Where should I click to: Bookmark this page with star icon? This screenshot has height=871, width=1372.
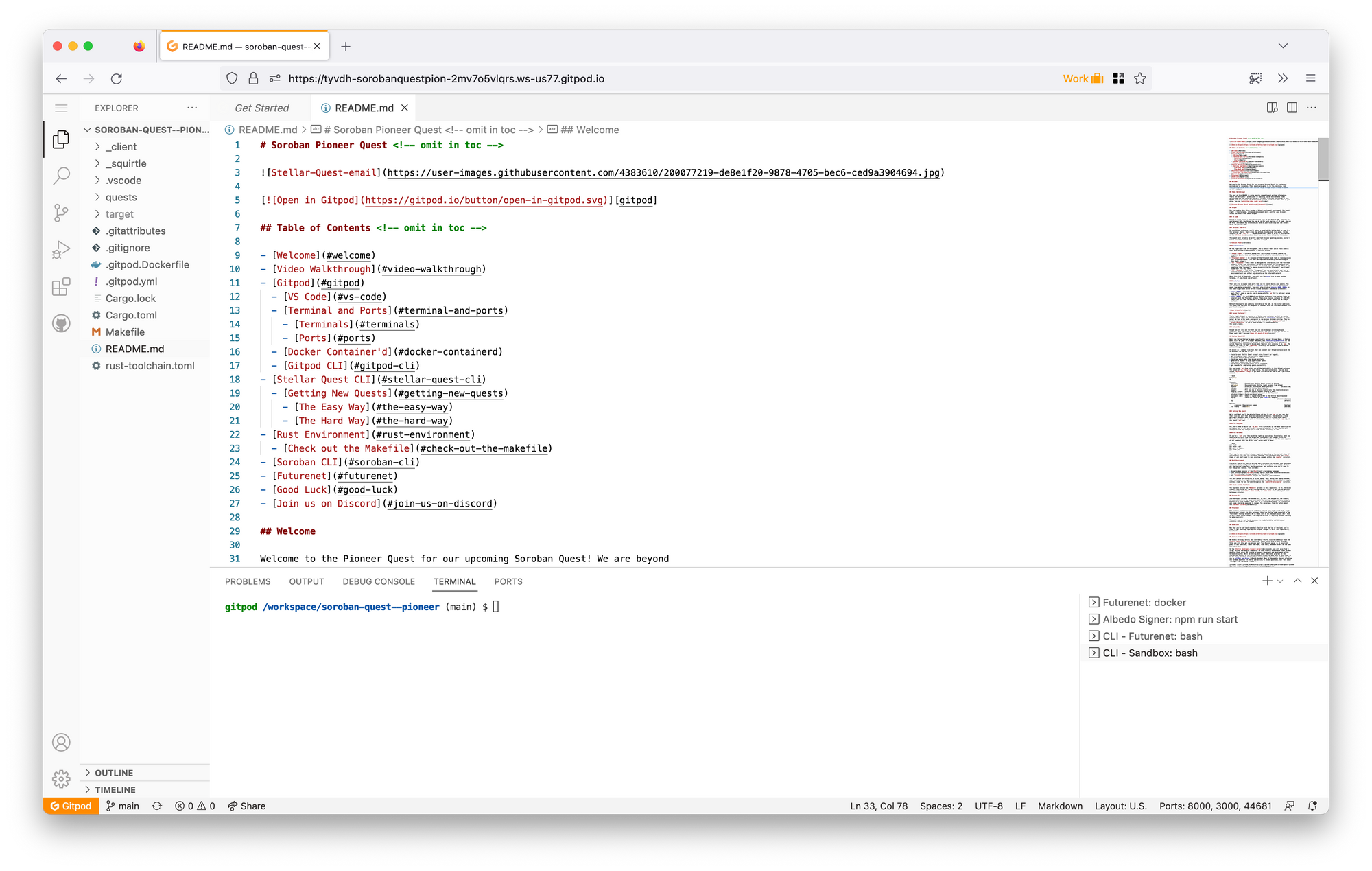point(1140,79)
